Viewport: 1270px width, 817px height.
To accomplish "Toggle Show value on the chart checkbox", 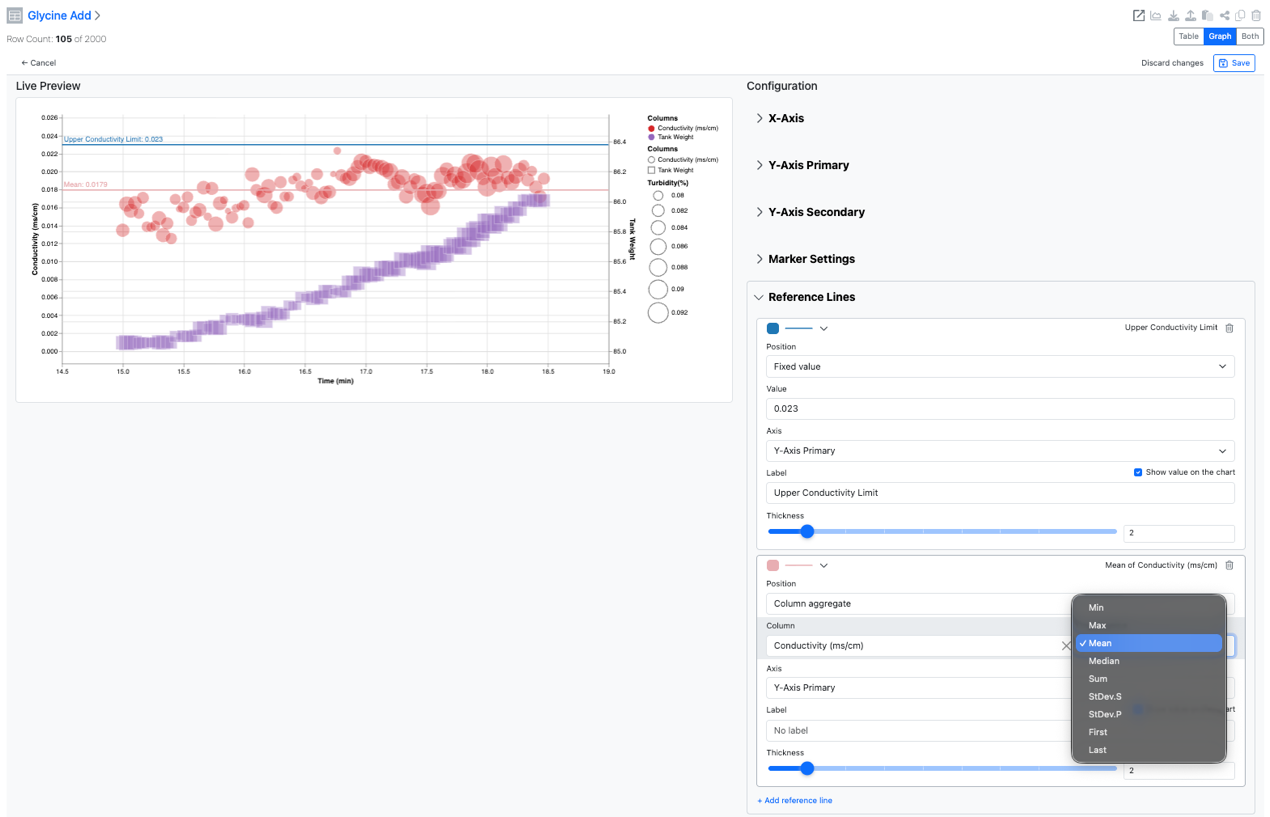I will tap(1138, 472).
